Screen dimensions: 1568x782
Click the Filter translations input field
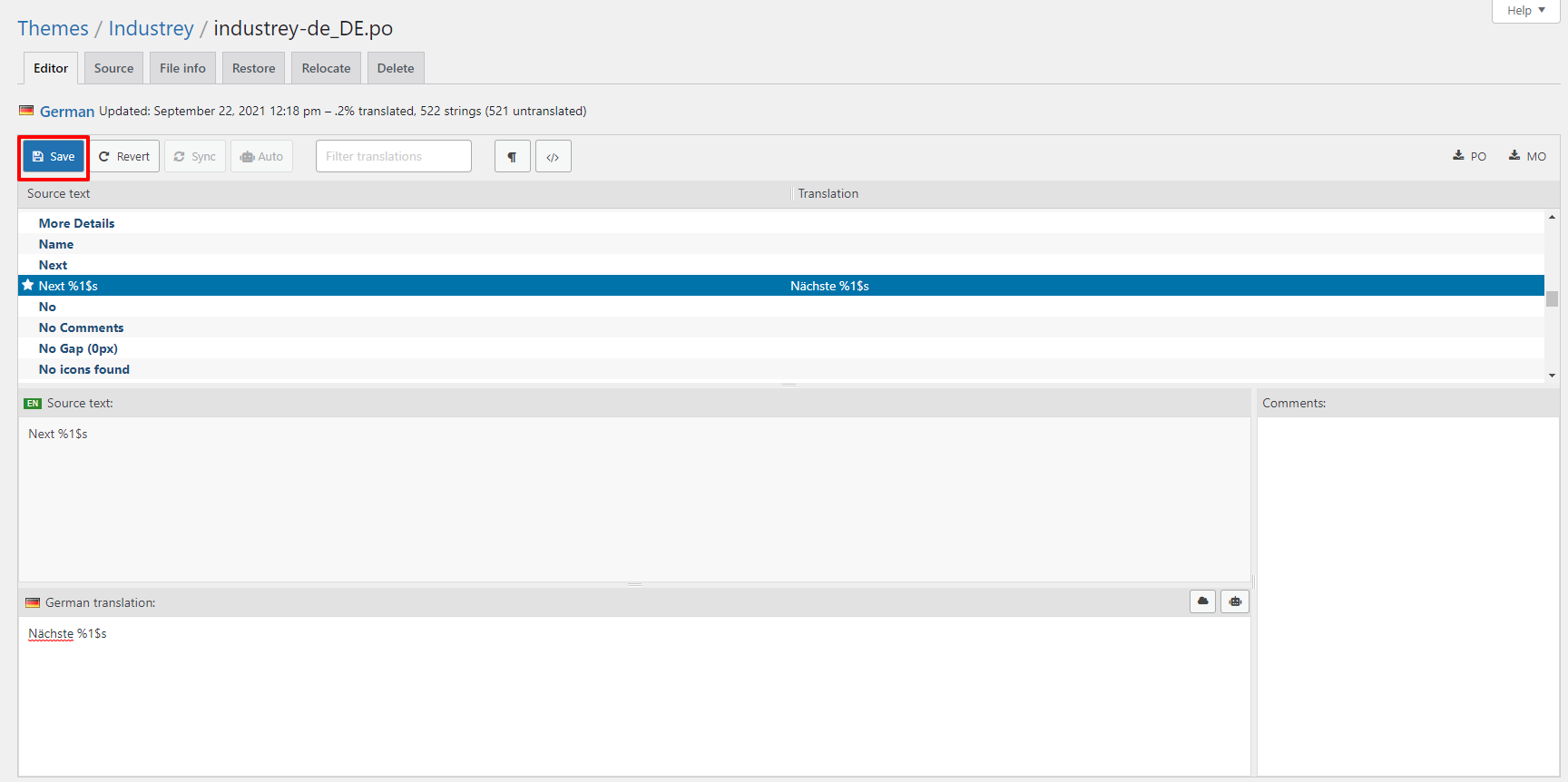pos(393,156)
